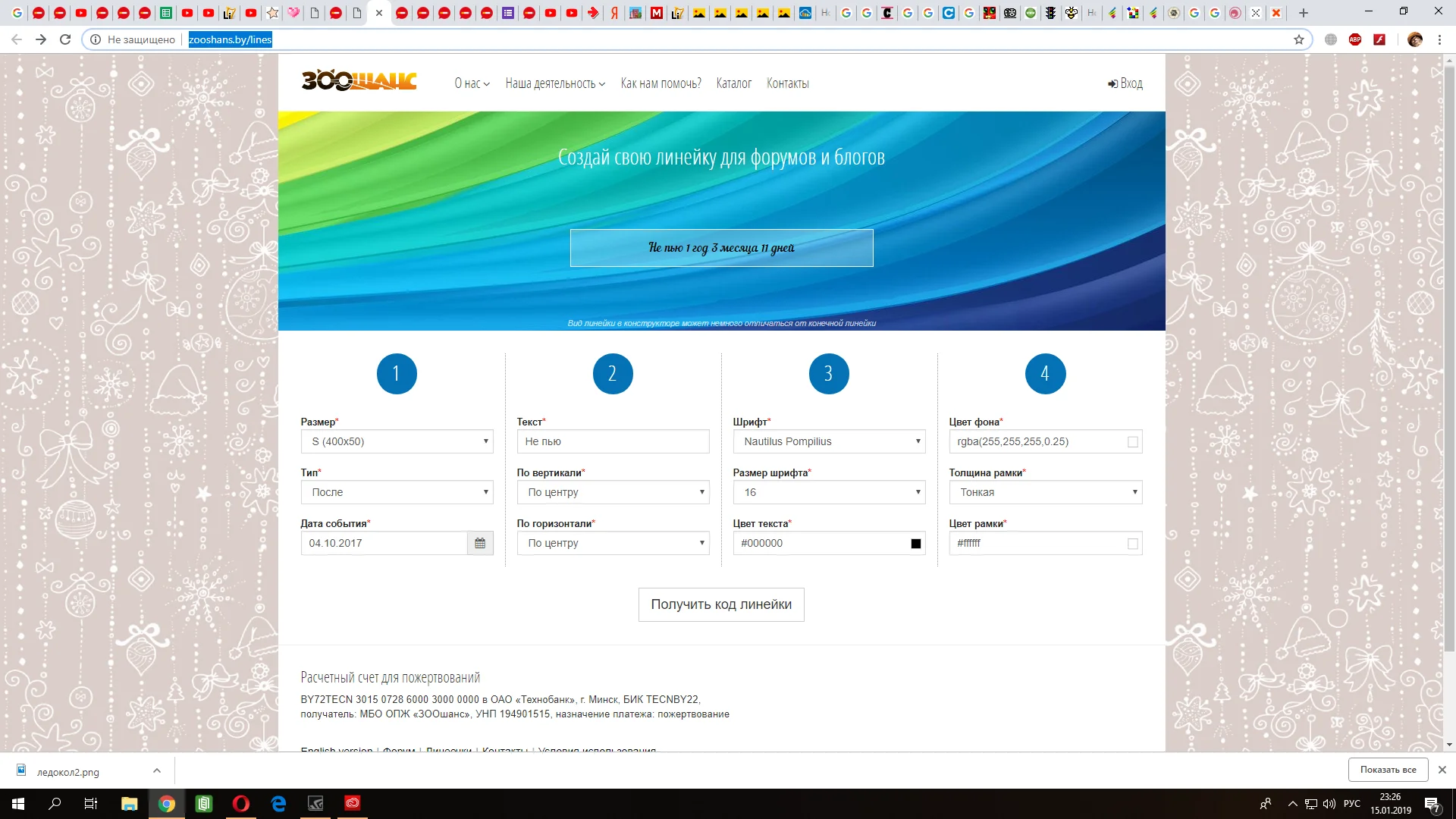Click the calendar icon beside event date
Image resolution: width=1456 pixels, height=819 pixels.
tap(480, 543)
